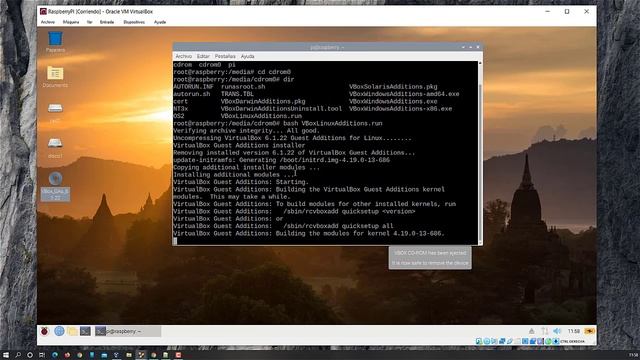Open Cortana circle on Windows taskbar

(x=30, y=355)
